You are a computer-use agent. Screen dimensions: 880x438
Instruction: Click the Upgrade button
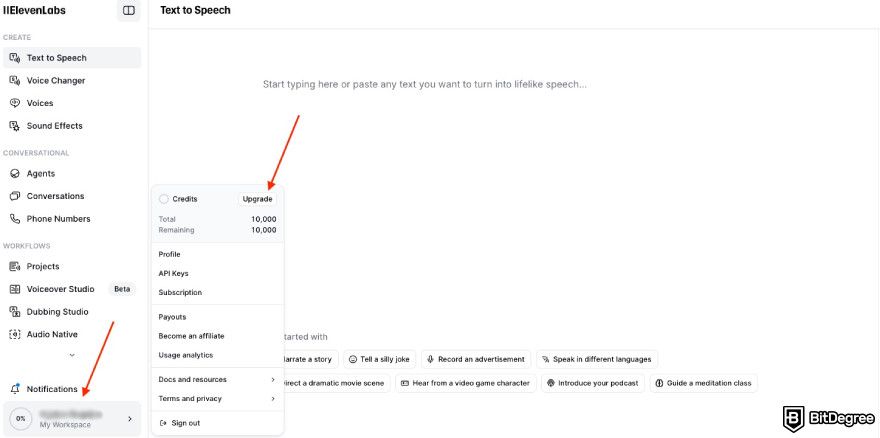point(257,199)
